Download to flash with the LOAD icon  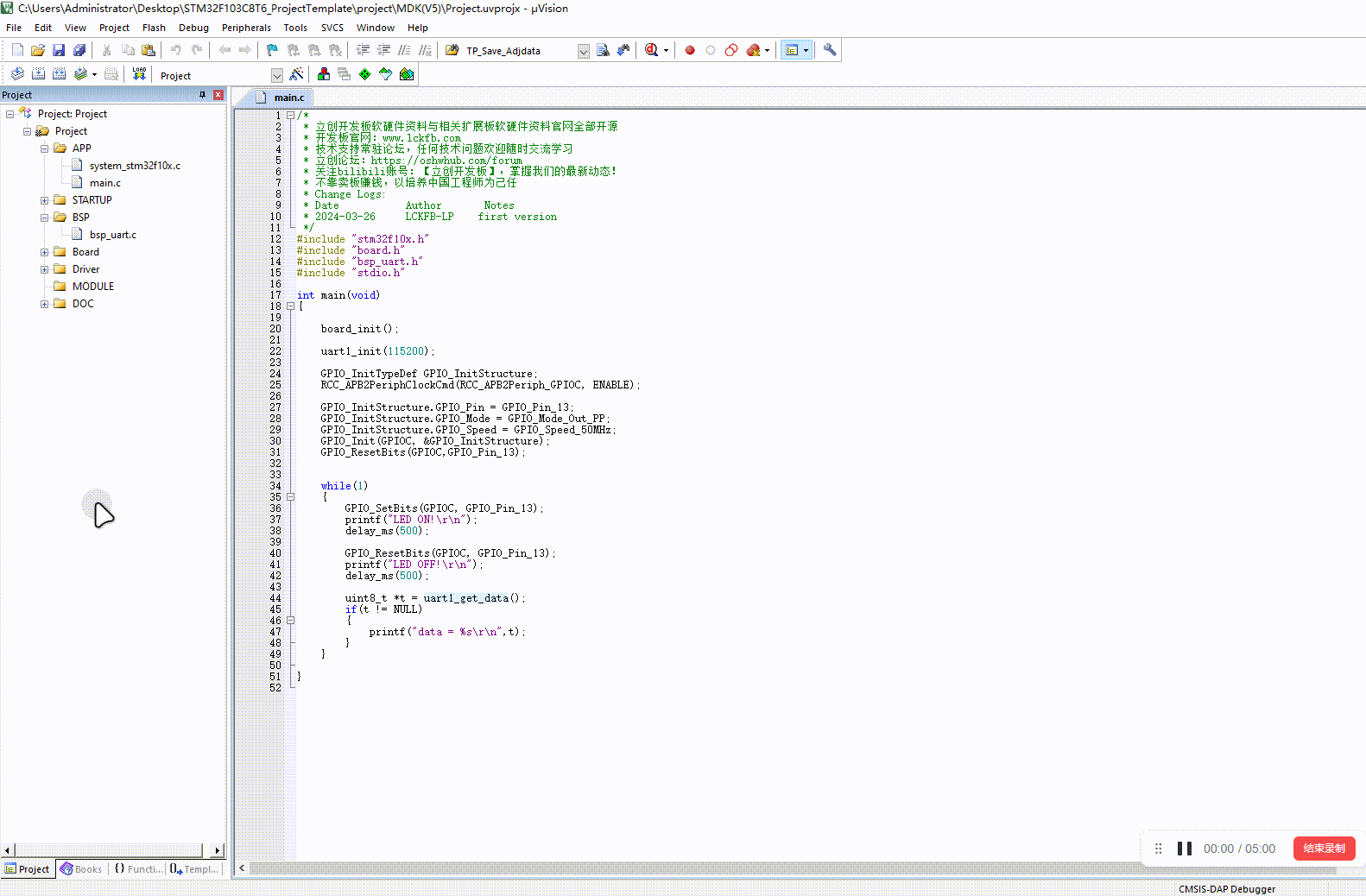click(x=139, y=74)
